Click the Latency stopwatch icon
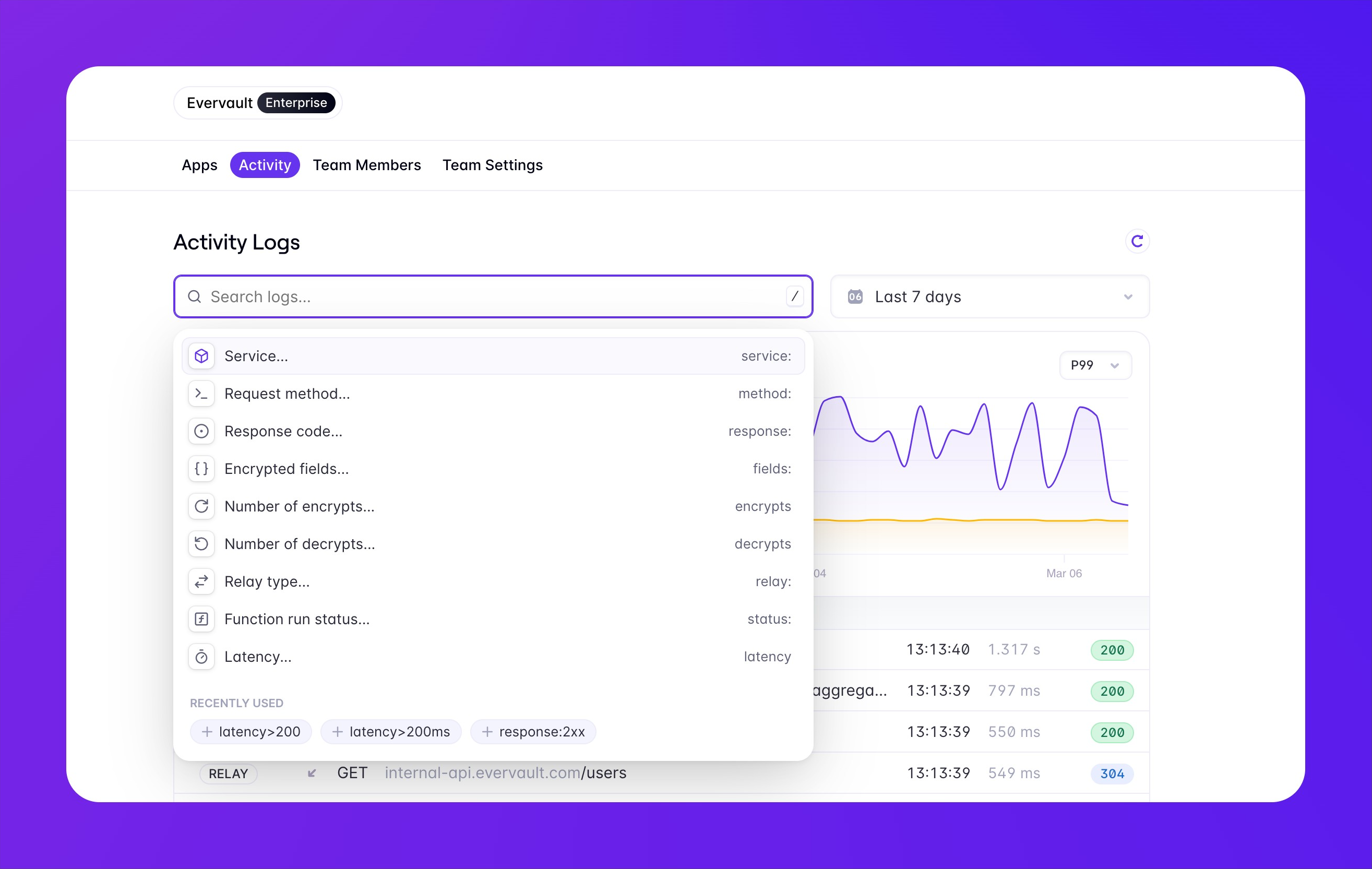Viewport: 1372px width, 869px height. (201, 657)
